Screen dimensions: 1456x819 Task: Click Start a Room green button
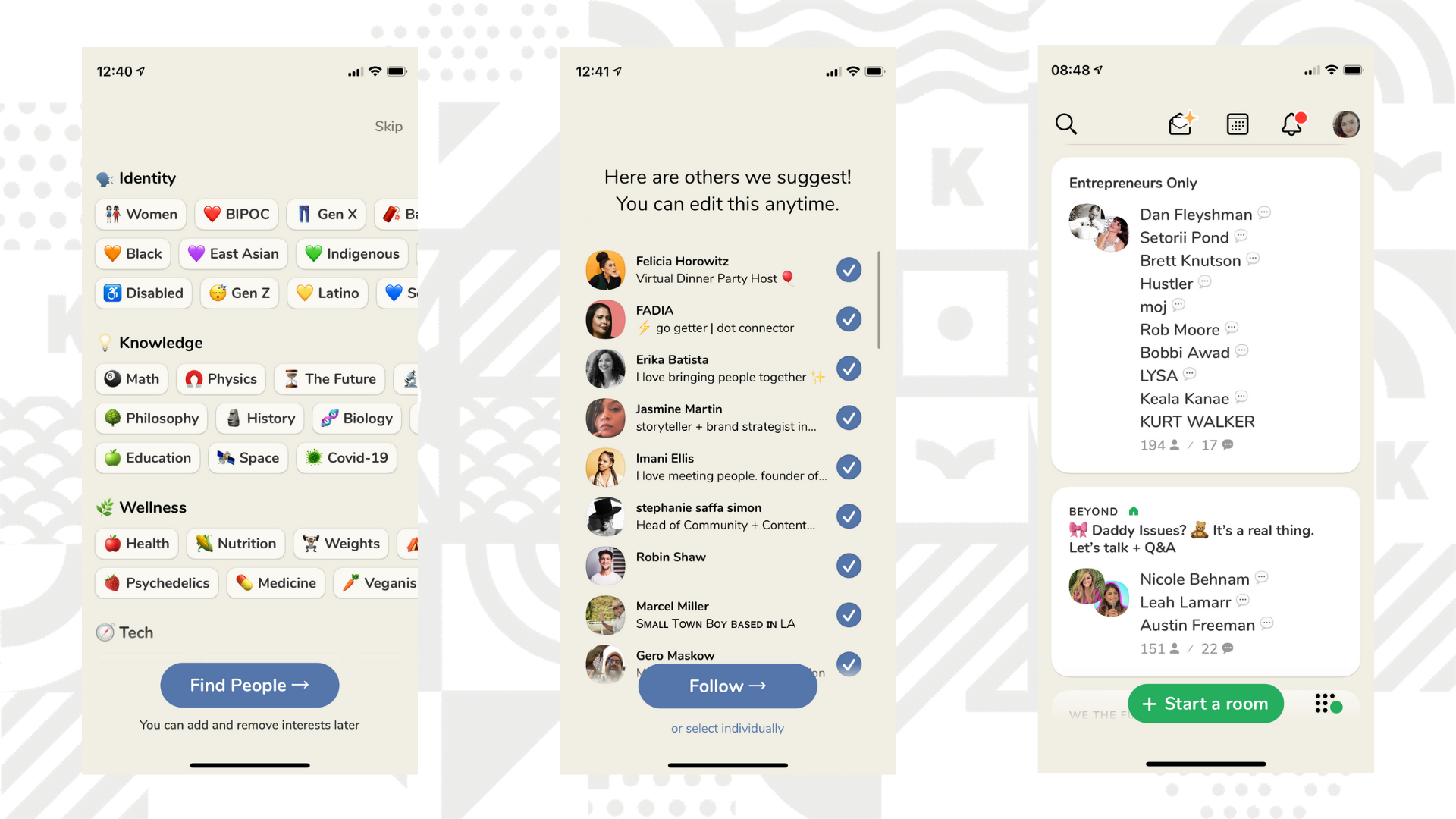[1202, 703]
